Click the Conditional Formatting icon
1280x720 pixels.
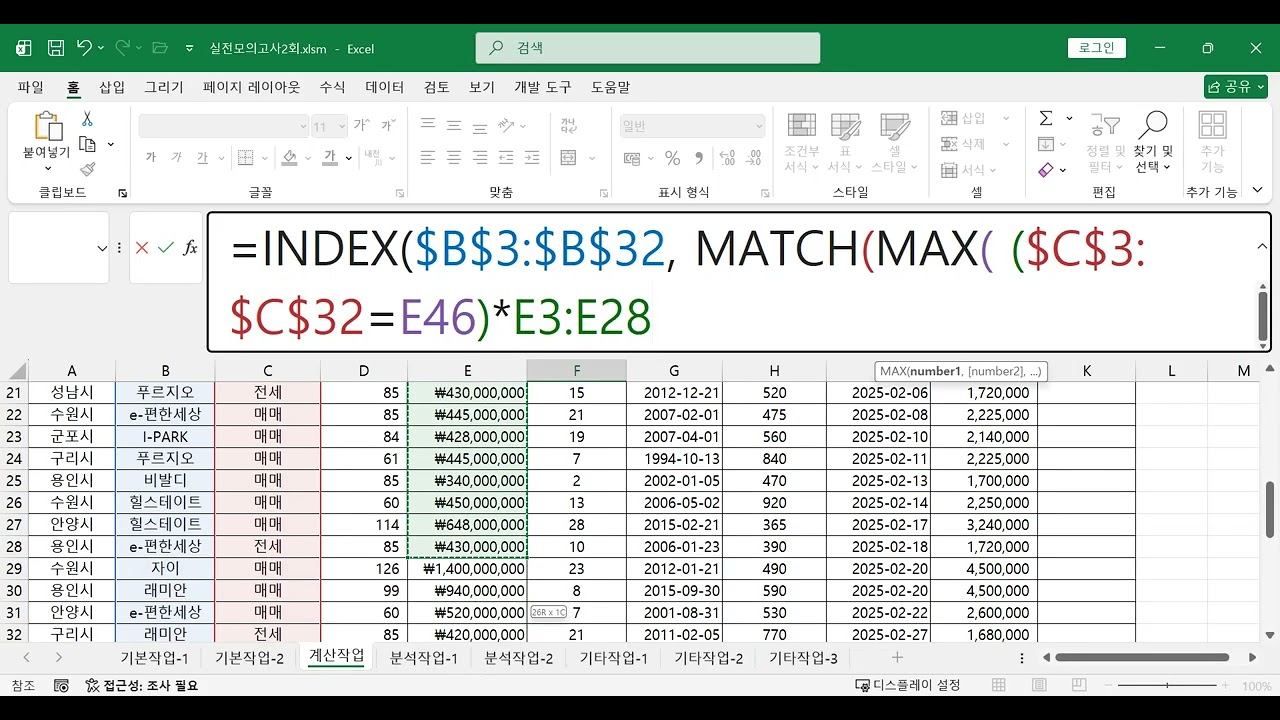[x=801, y=127]
